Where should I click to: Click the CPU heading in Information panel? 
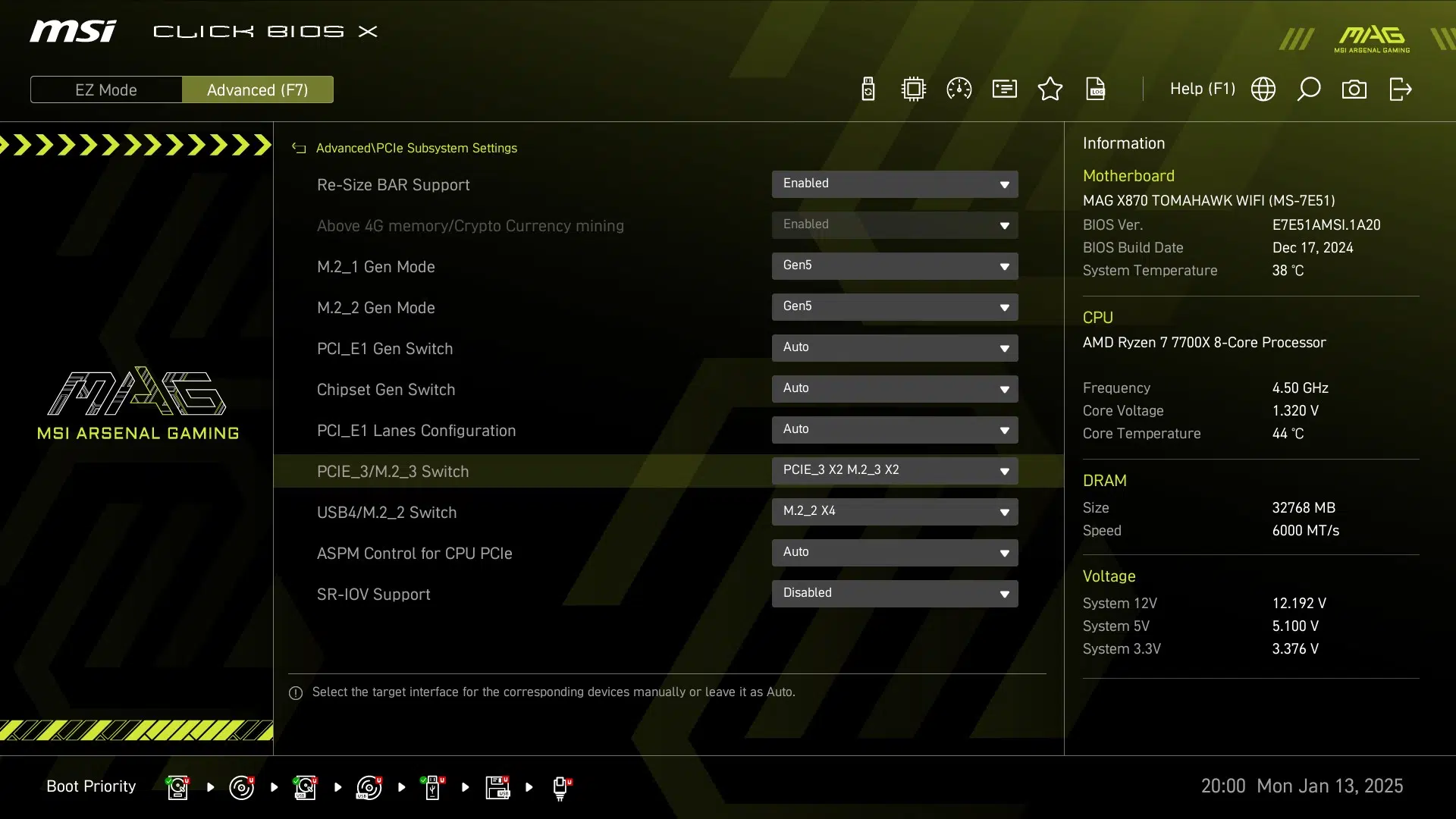pyautogui.click(x=1097, y=318)
